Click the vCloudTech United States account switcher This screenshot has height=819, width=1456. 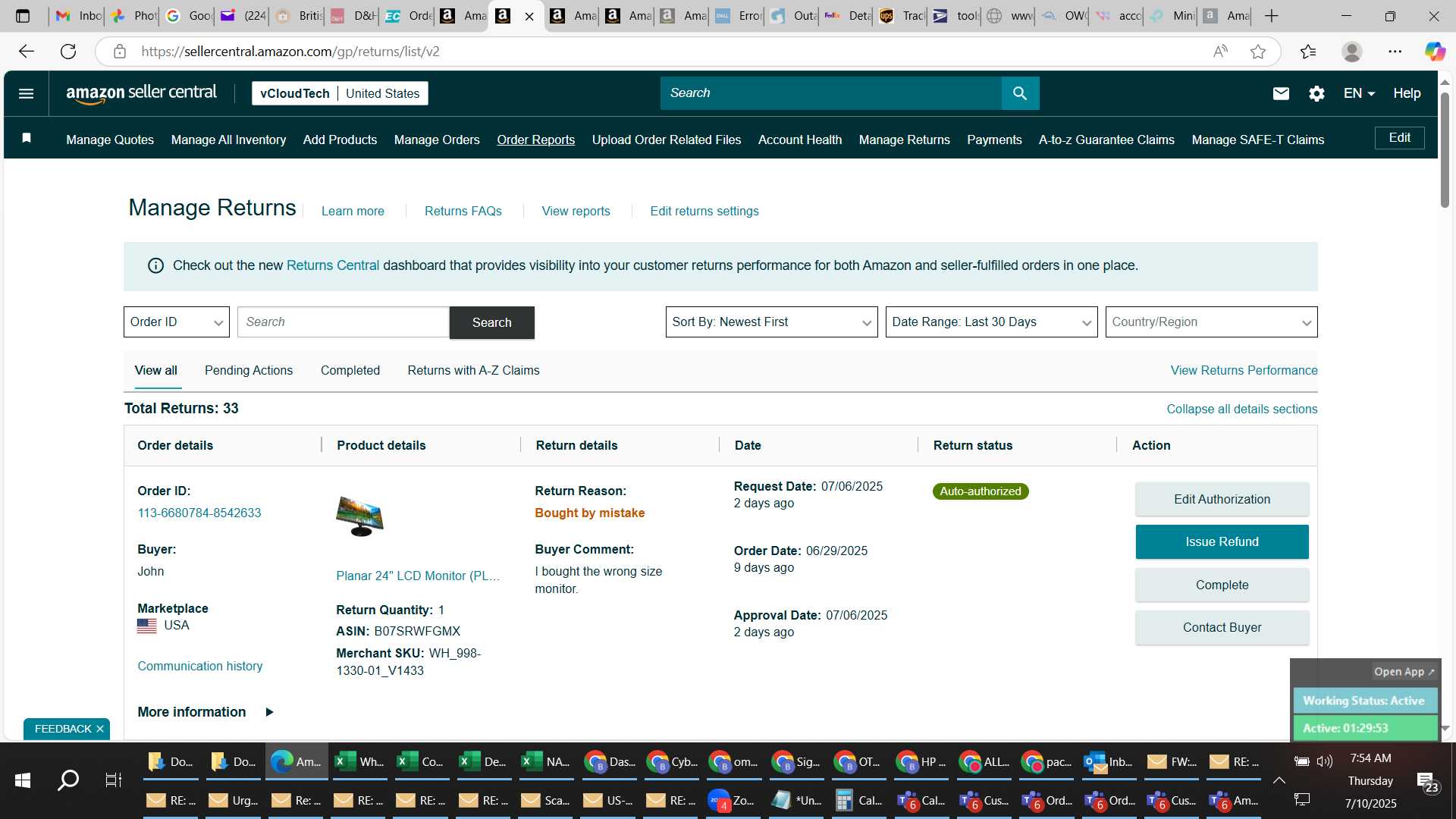coord(340,93)
